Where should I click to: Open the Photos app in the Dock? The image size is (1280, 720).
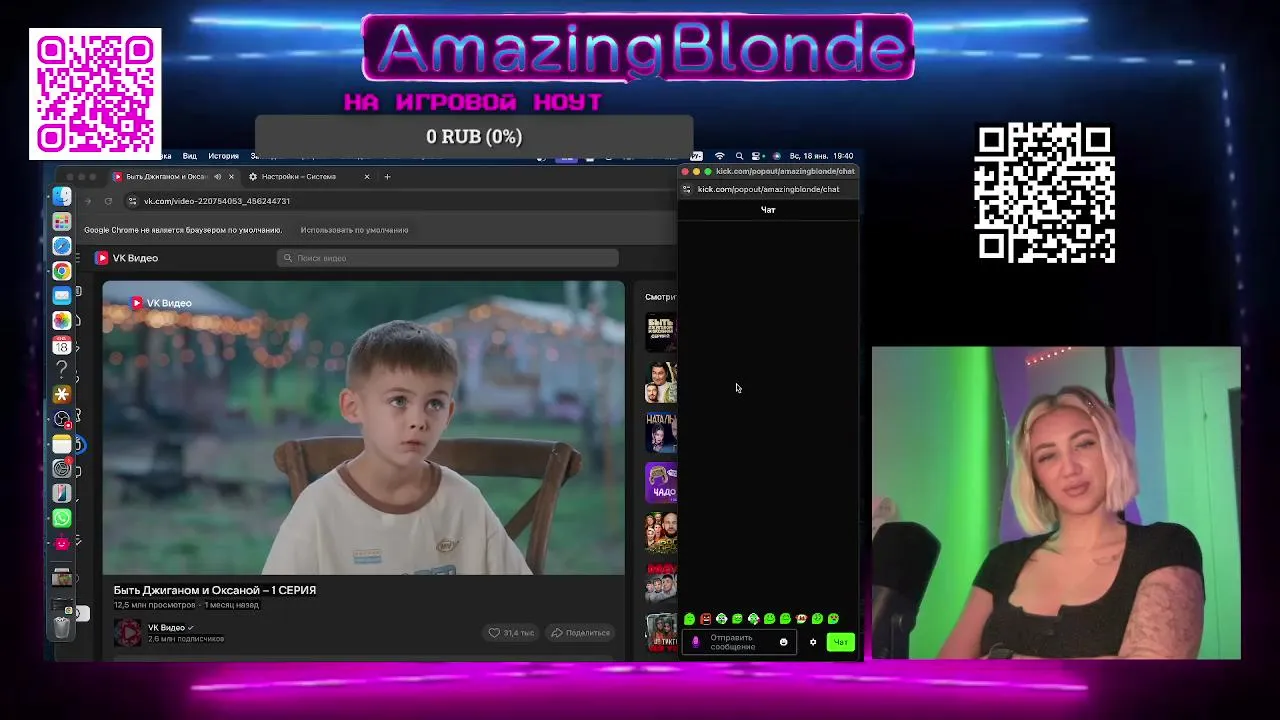click(x=62, y=320)
